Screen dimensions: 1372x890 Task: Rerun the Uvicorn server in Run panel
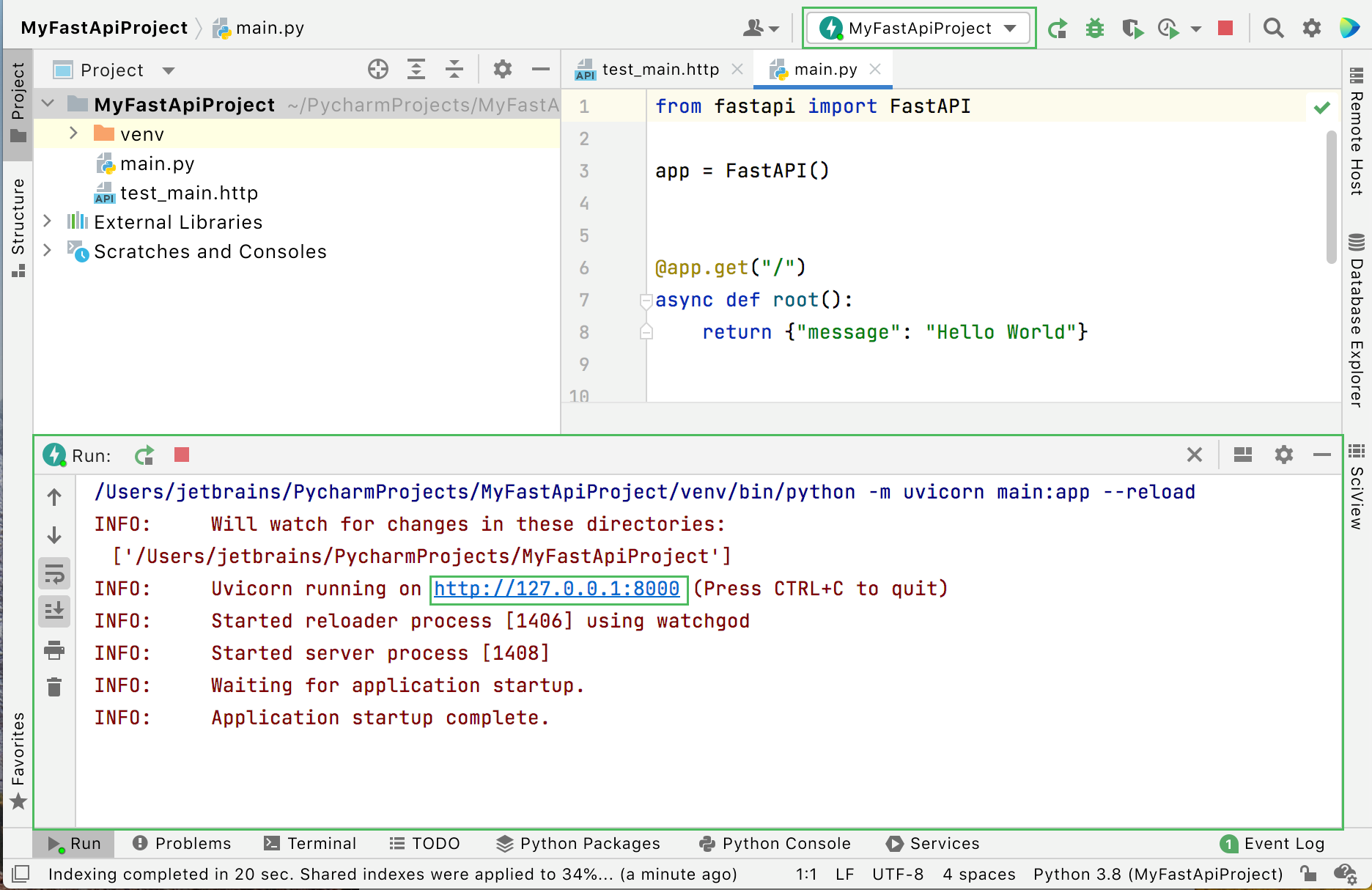[x=144, y=455]
